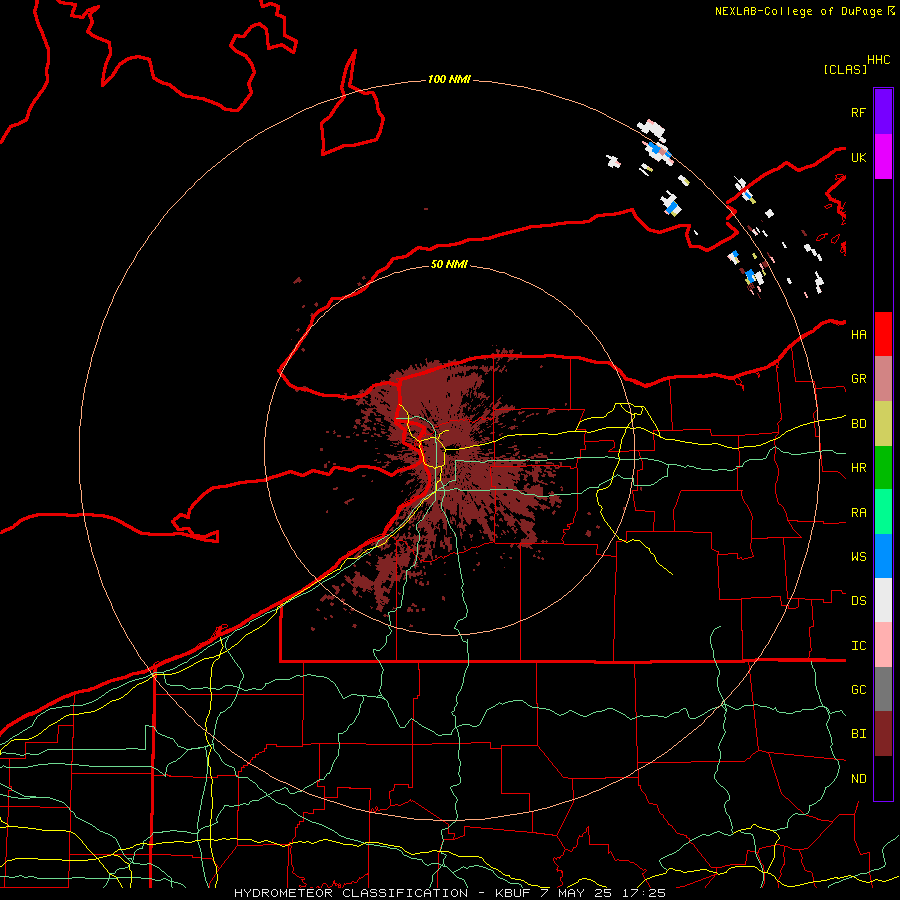Click the UK legend label
Image resolution: width=900 pixels, height=900 pixels.
pos(859,157)
